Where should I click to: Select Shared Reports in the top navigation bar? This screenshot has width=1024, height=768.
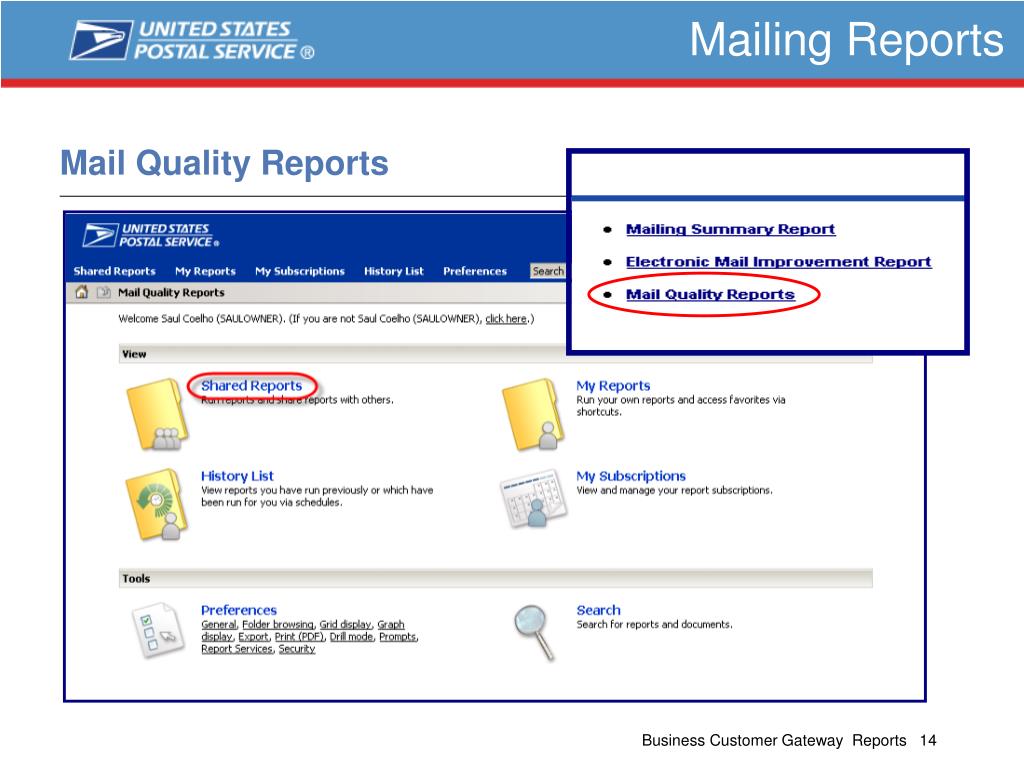[x=114, y=271]
